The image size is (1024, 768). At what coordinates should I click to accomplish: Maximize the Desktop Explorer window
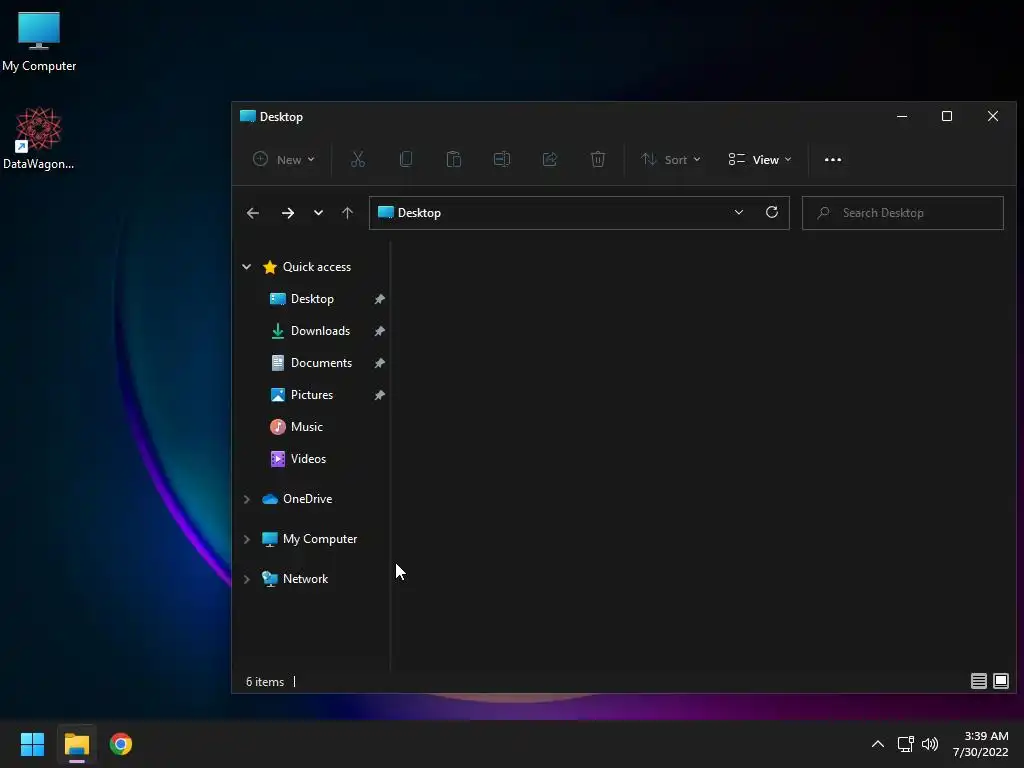point(946,116)
